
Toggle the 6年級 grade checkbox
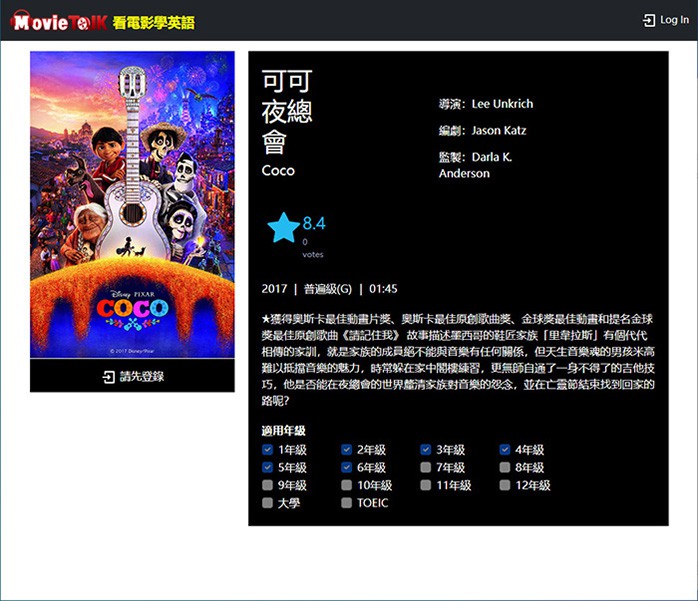346,468
